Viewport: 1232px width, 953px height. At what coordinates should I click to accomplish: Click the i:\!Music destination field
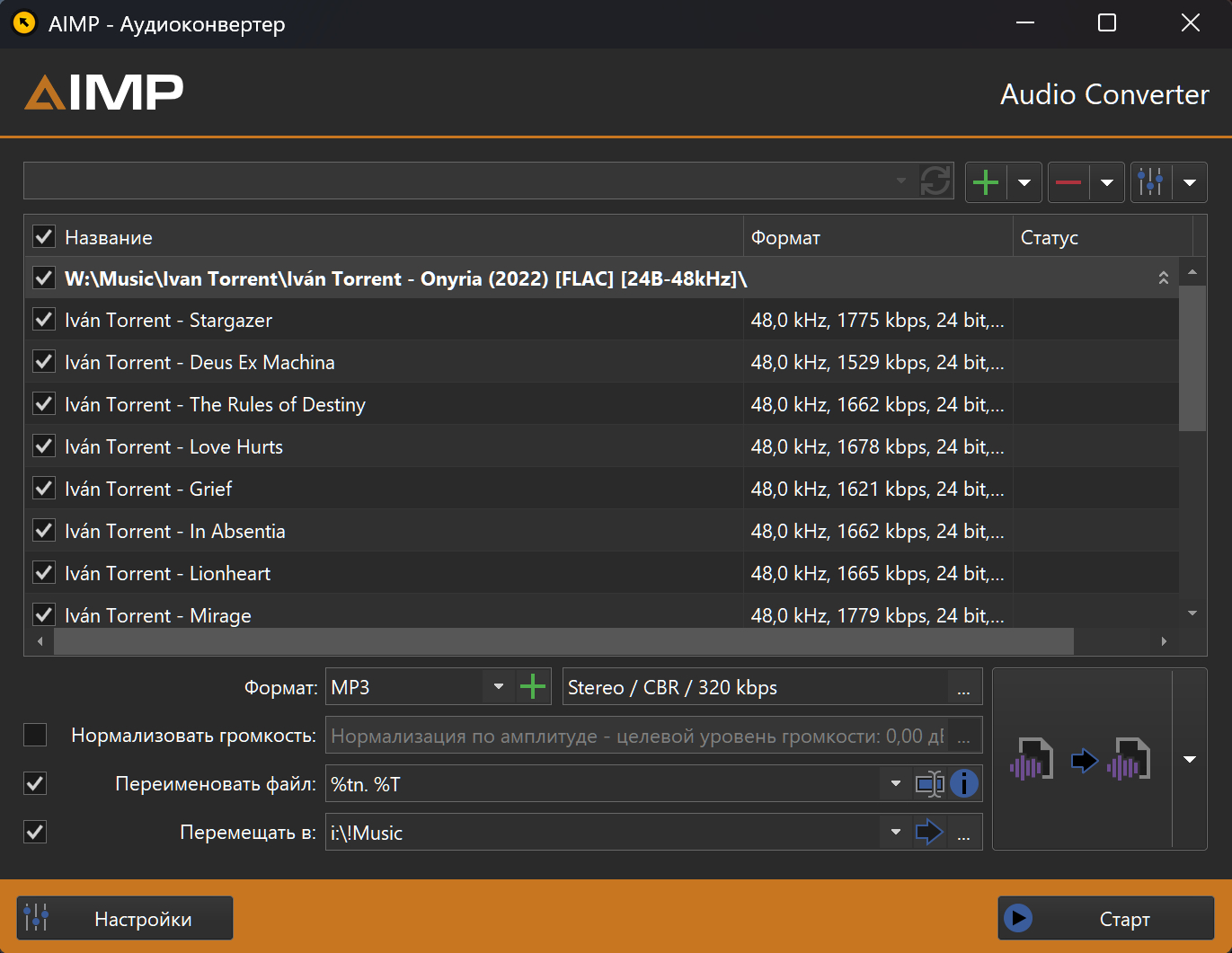(x=604, y=833)
